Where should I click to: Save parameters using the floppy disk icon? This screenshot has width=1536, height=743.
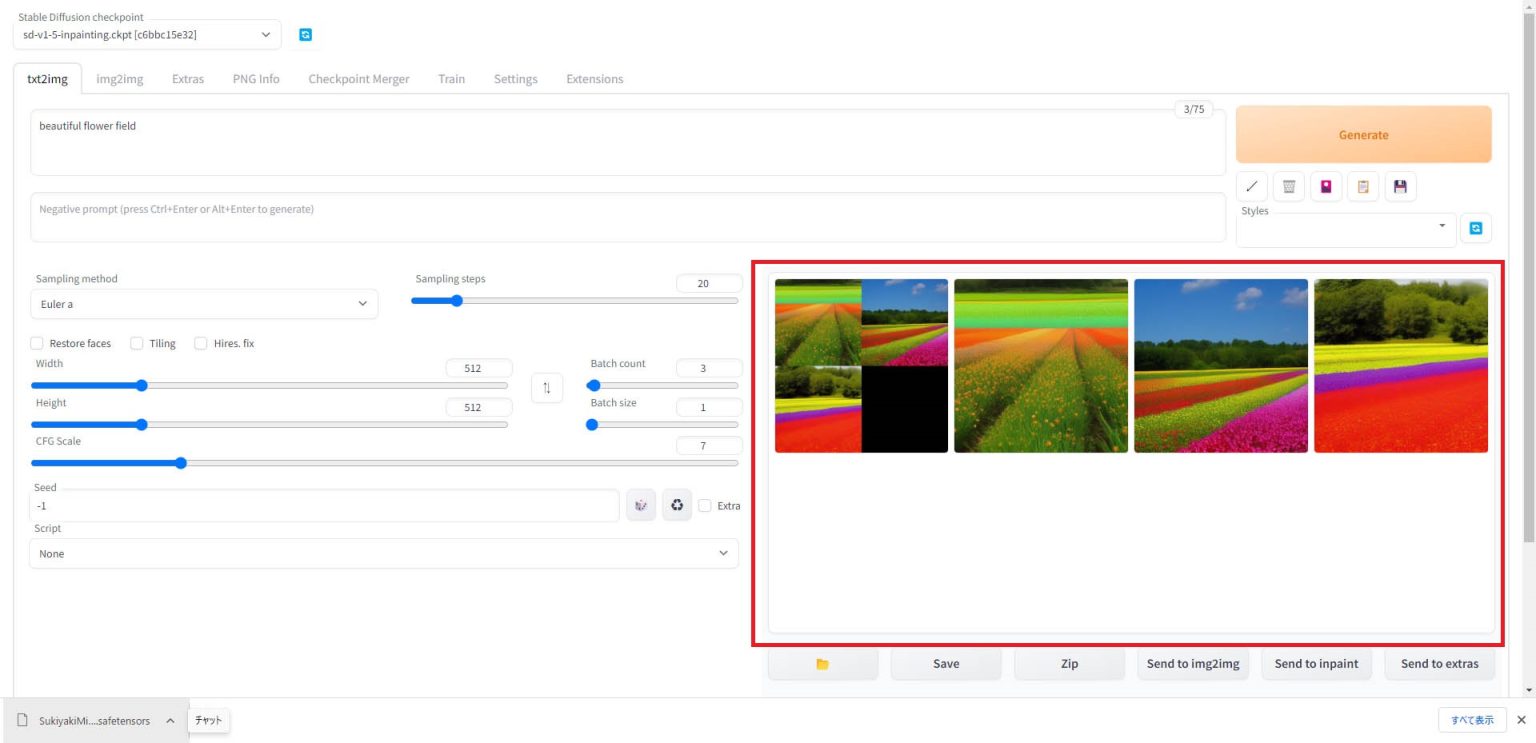[1400, 186]
